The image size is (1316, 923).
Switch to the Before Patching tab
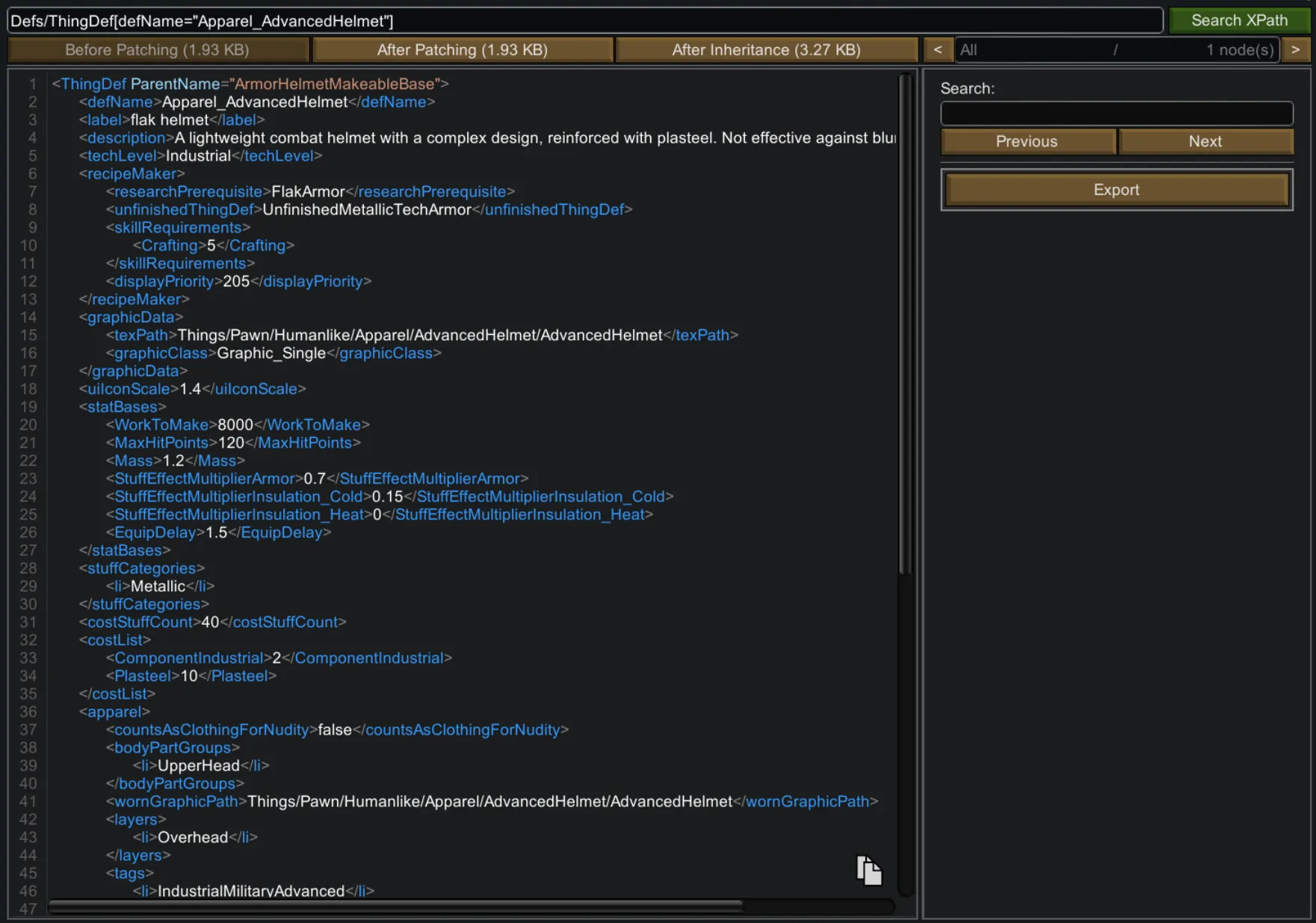coord(157,50)
